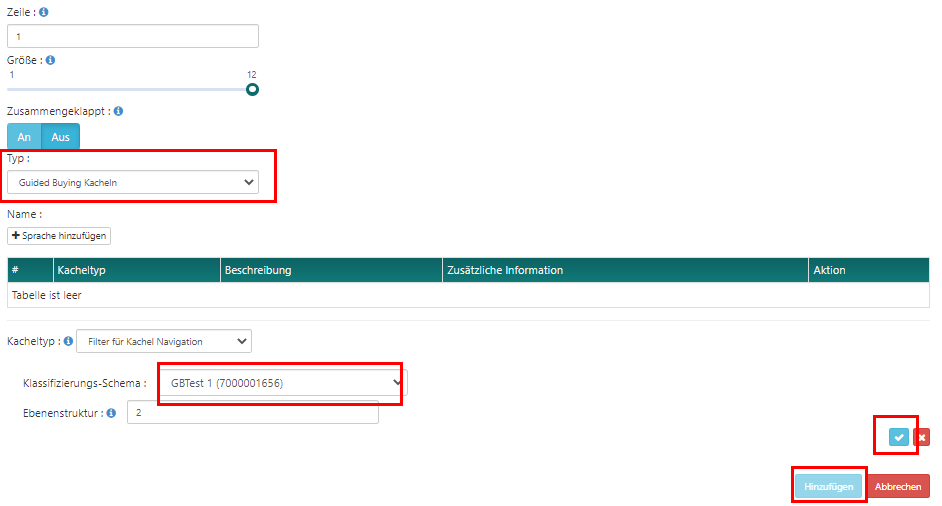Click the info icon next to Ebenenstruktur
This screenshot has height=506, width=942.
coord(111,412)
